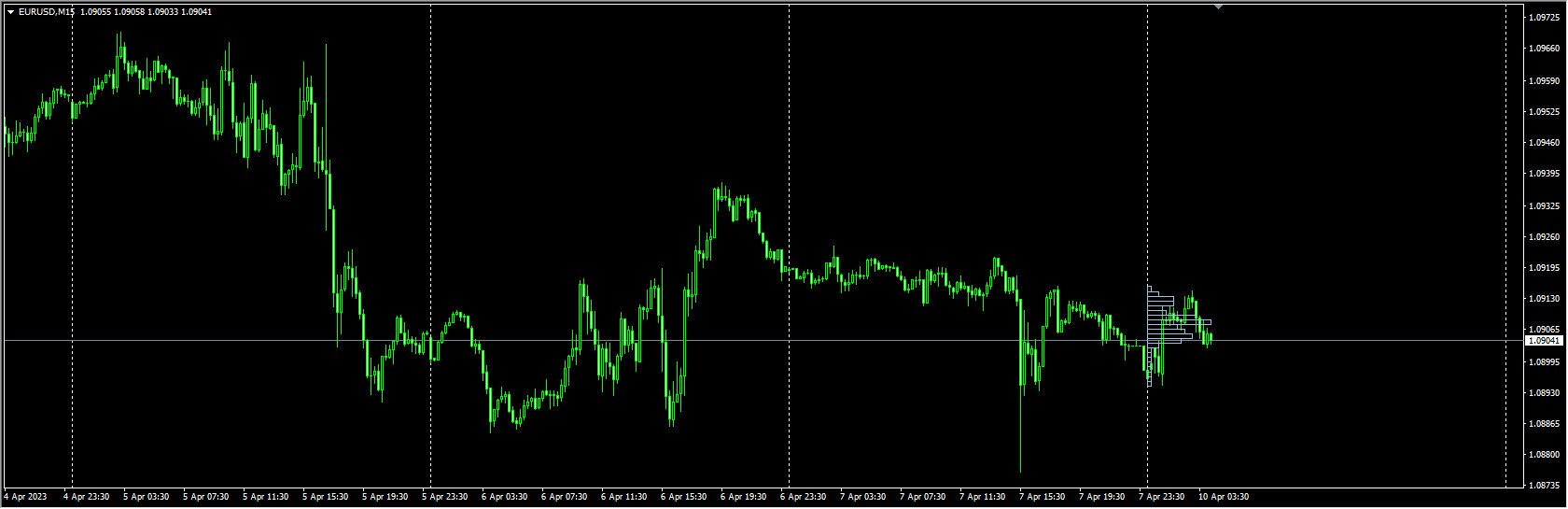Click the 1.08800 price axis label
The image size is (1568, 509).
1546,455
